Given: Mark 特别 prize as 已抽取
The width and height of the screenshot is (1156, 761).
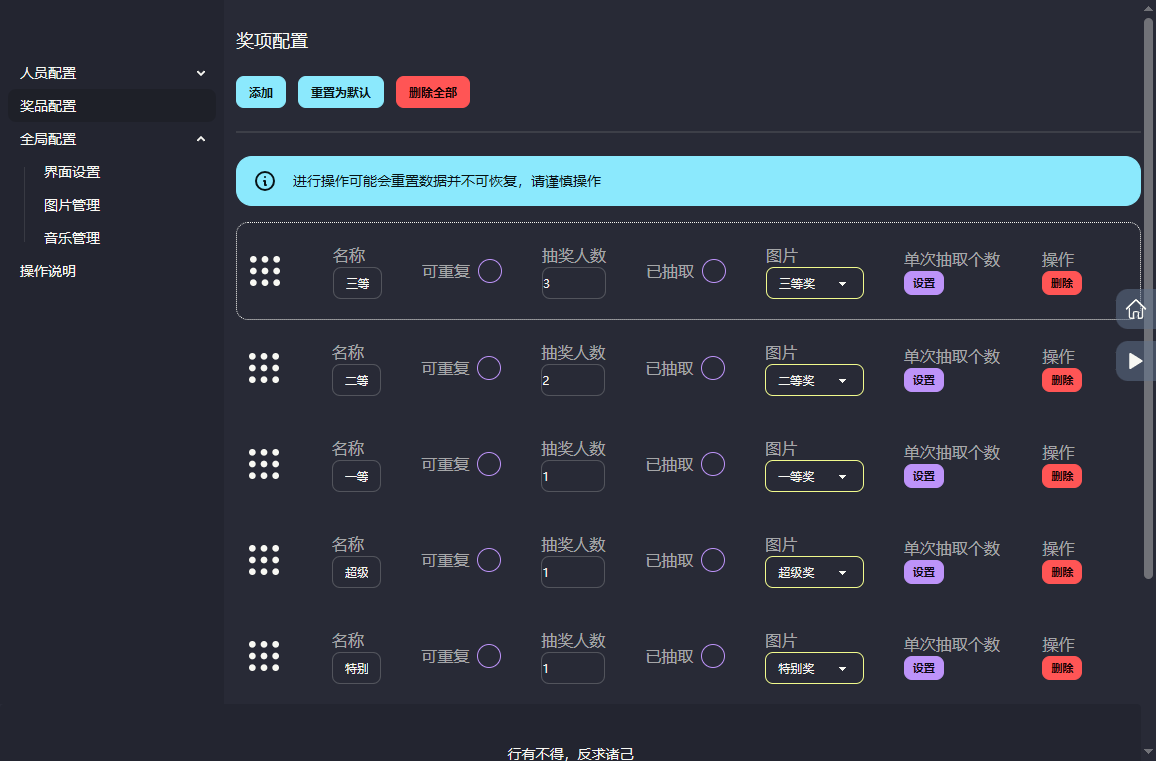Looking at the screenshot, I should tap(713, 656).
